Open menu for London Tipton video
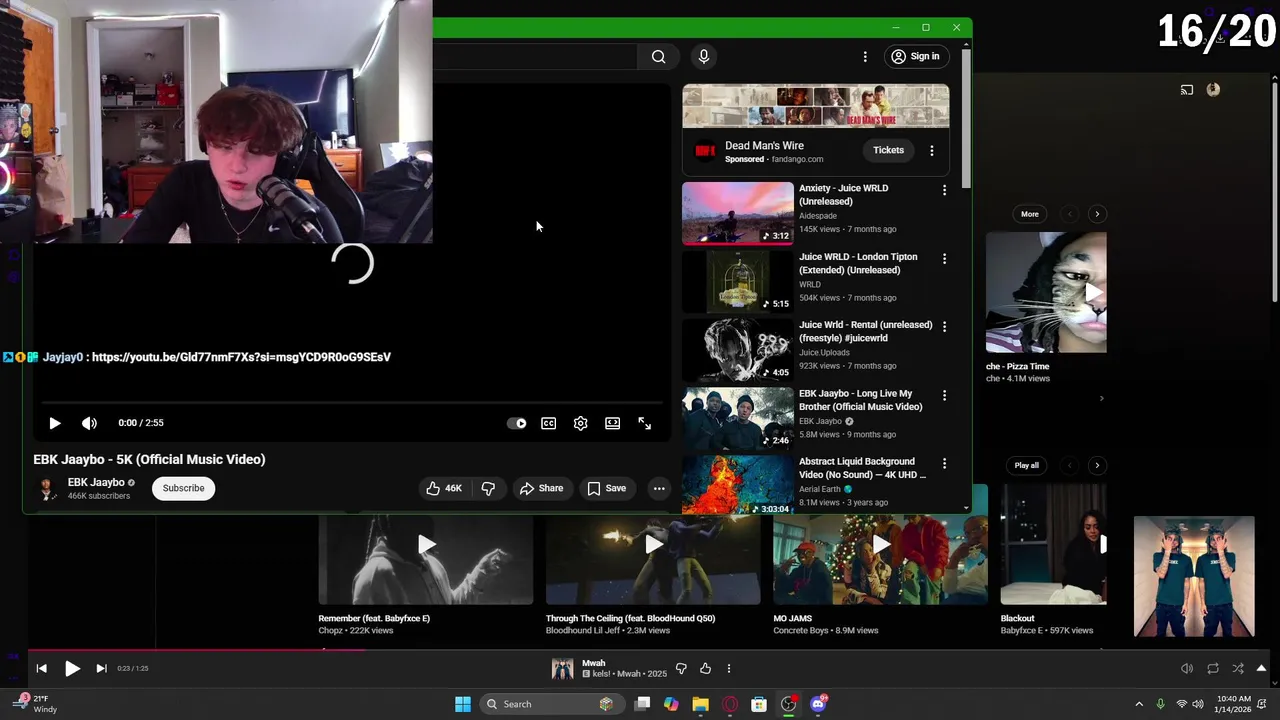Screen dimensions: 1280x720 click(x=944, y=258)
